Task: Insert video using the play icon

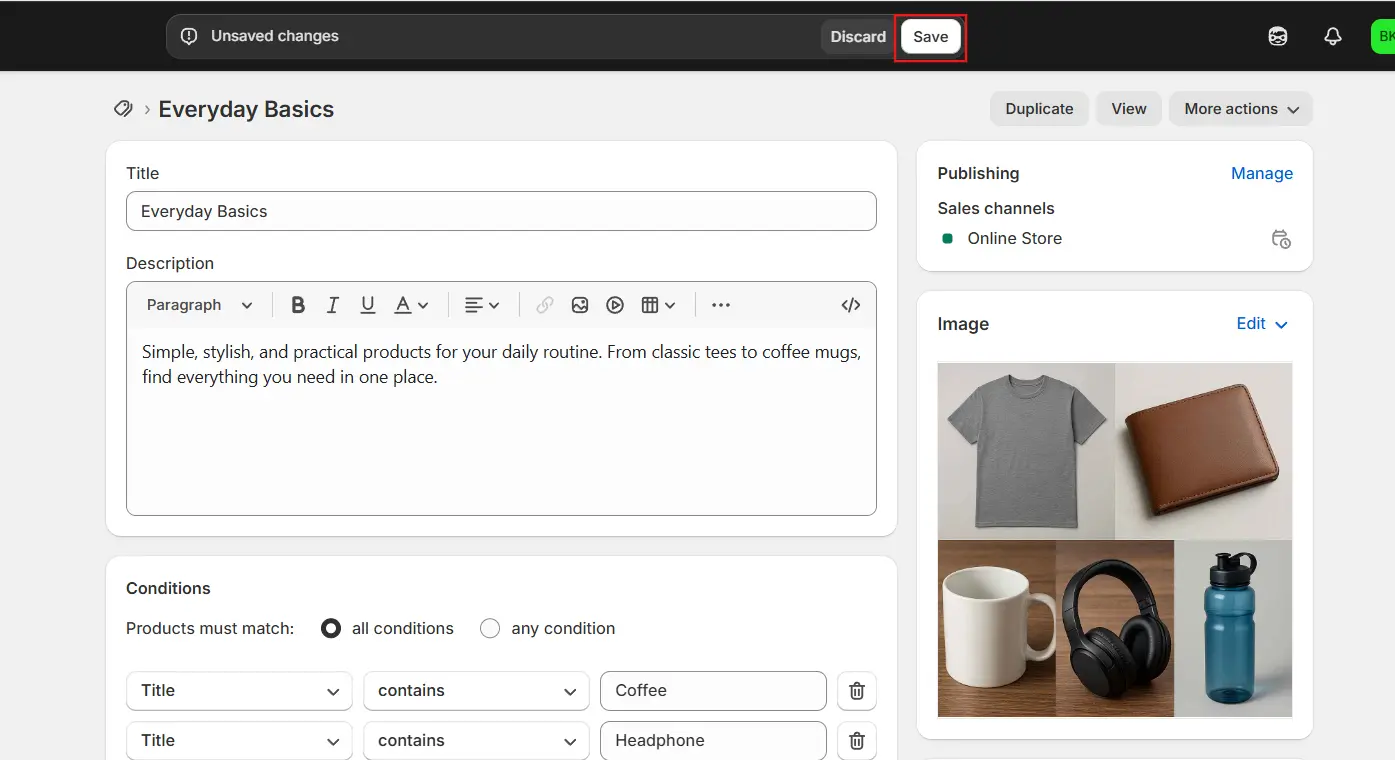Action: (615, 305)
